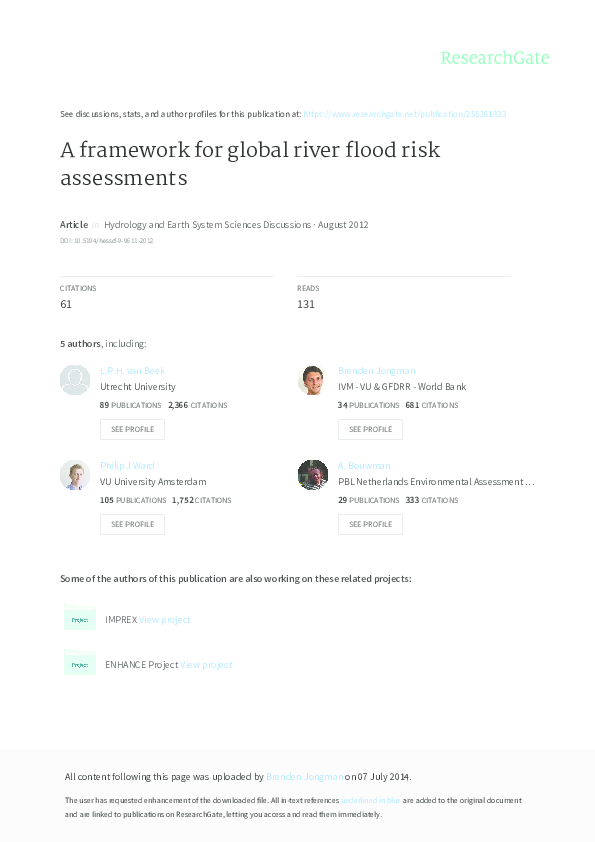Click the ResearchGate logo
Viewport: 595px width, 842px height.
point(494,58)
